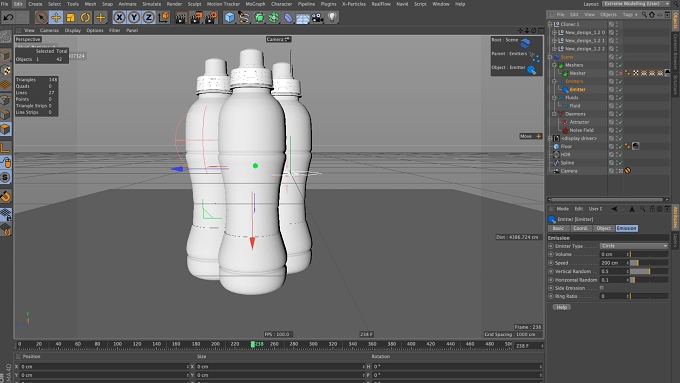Open the viewport Cameras menu
Viewport: 680px width, 383px height.
coord(49,30)
